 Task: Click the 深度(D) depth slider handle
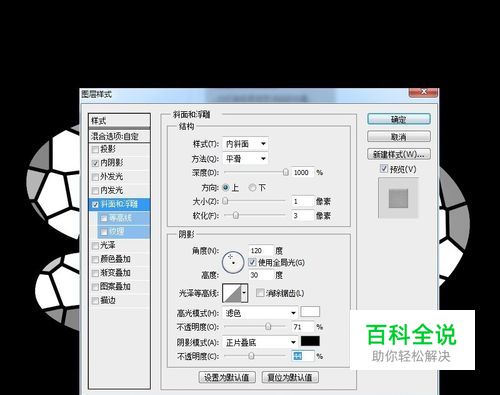coord(286,172)
